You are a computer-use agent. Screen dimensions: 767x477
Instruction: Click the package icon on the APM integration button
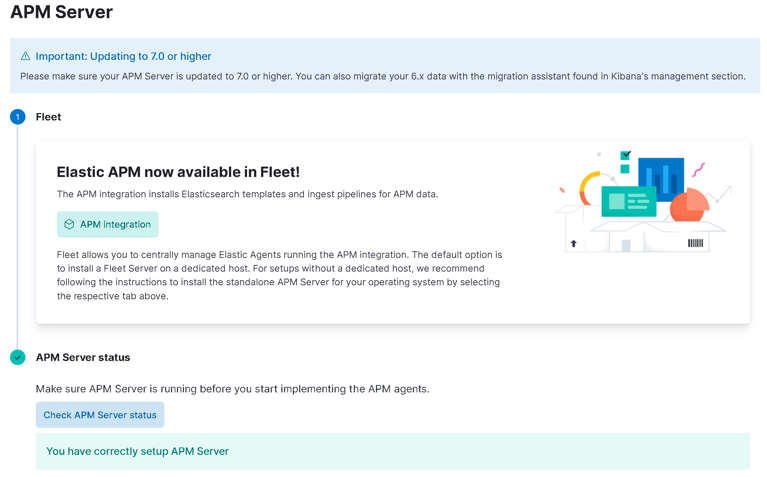[x=69, y=224]
